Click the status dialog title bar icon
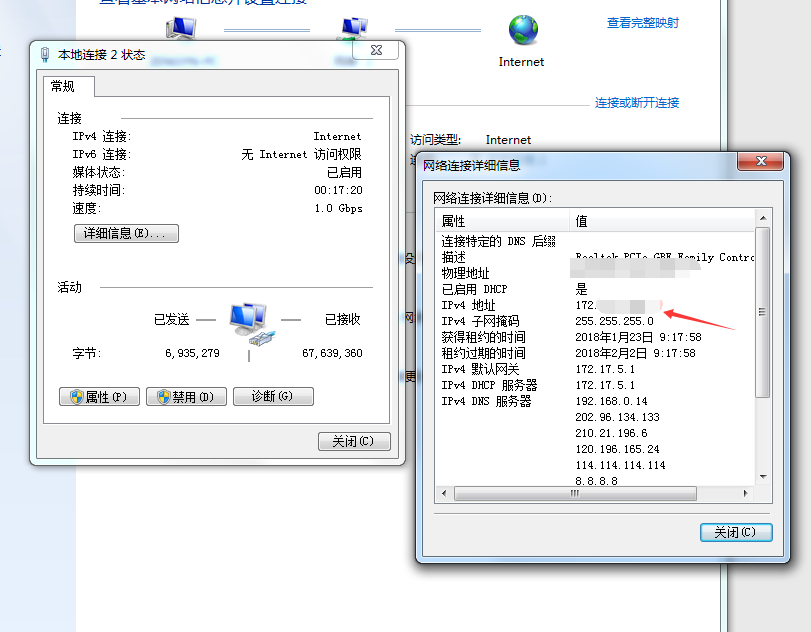 (x=45, y=54)
